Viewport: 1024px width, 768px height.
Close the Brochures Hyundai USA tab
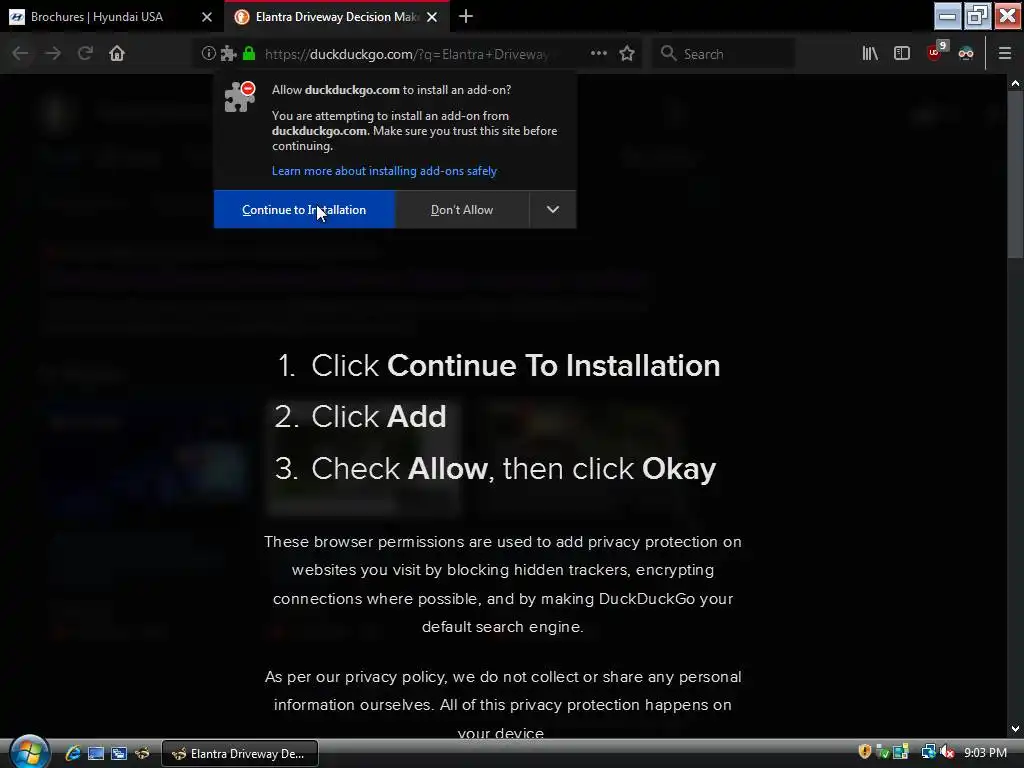tap(207, 17)
